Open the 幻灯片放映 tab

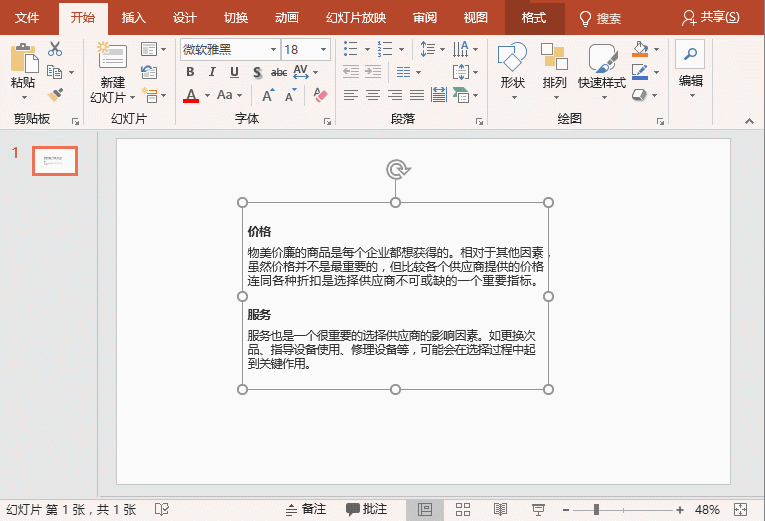point(356,18)
